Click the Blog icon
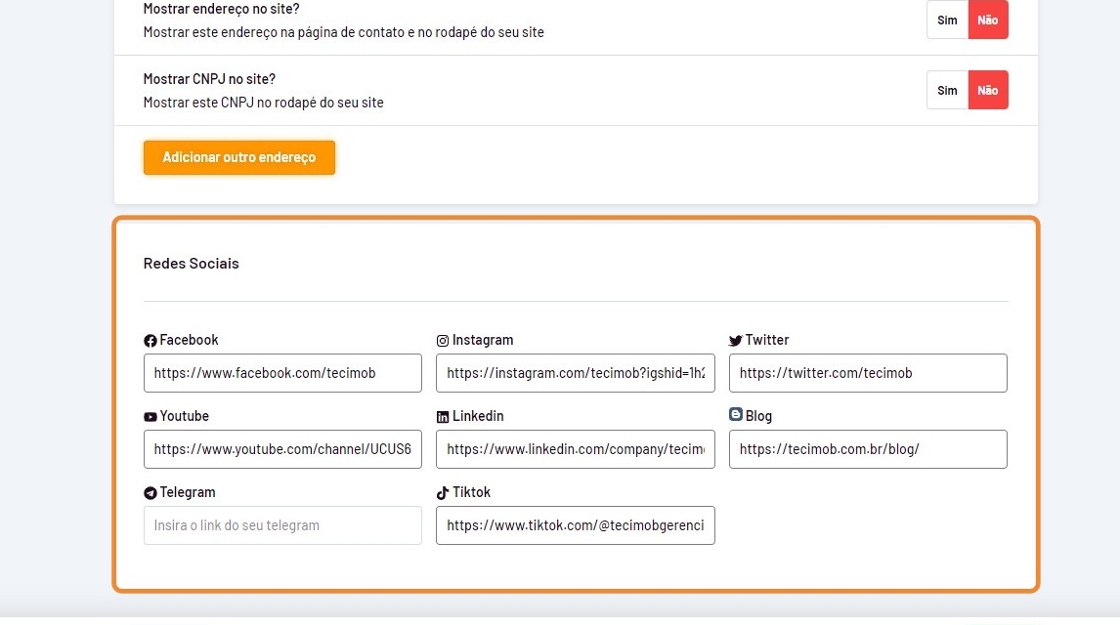1120x625 pixels. (736, 415)
